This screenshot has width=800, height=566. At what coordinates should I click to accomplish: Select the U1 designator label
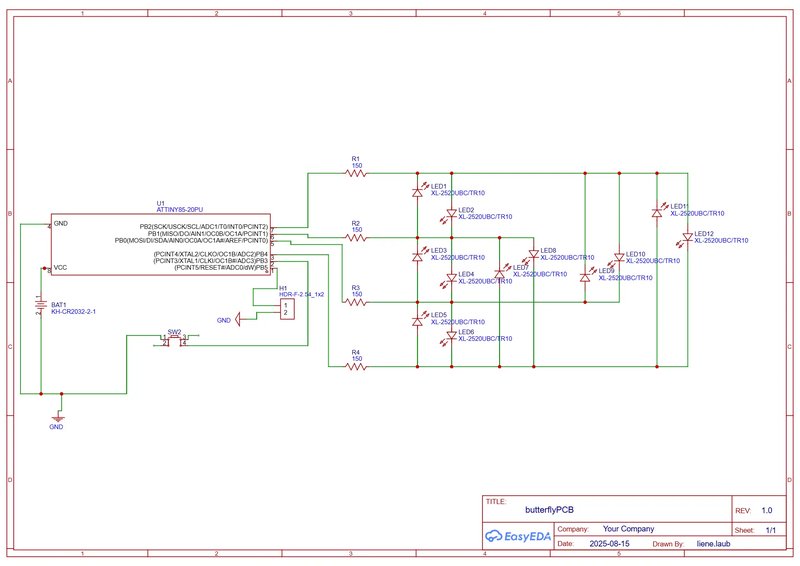(161, 203)
